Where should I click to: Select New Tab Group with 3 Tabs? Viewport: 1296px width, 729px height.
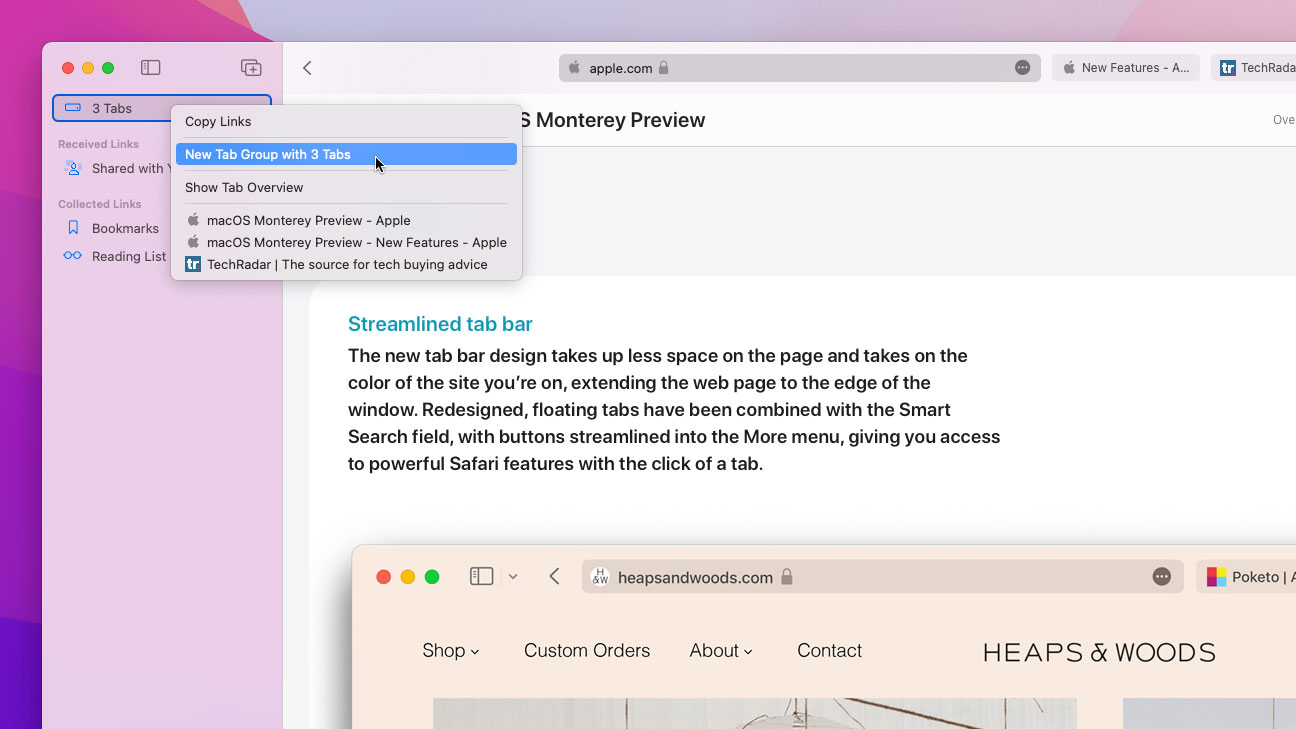(x=267, y=154)
